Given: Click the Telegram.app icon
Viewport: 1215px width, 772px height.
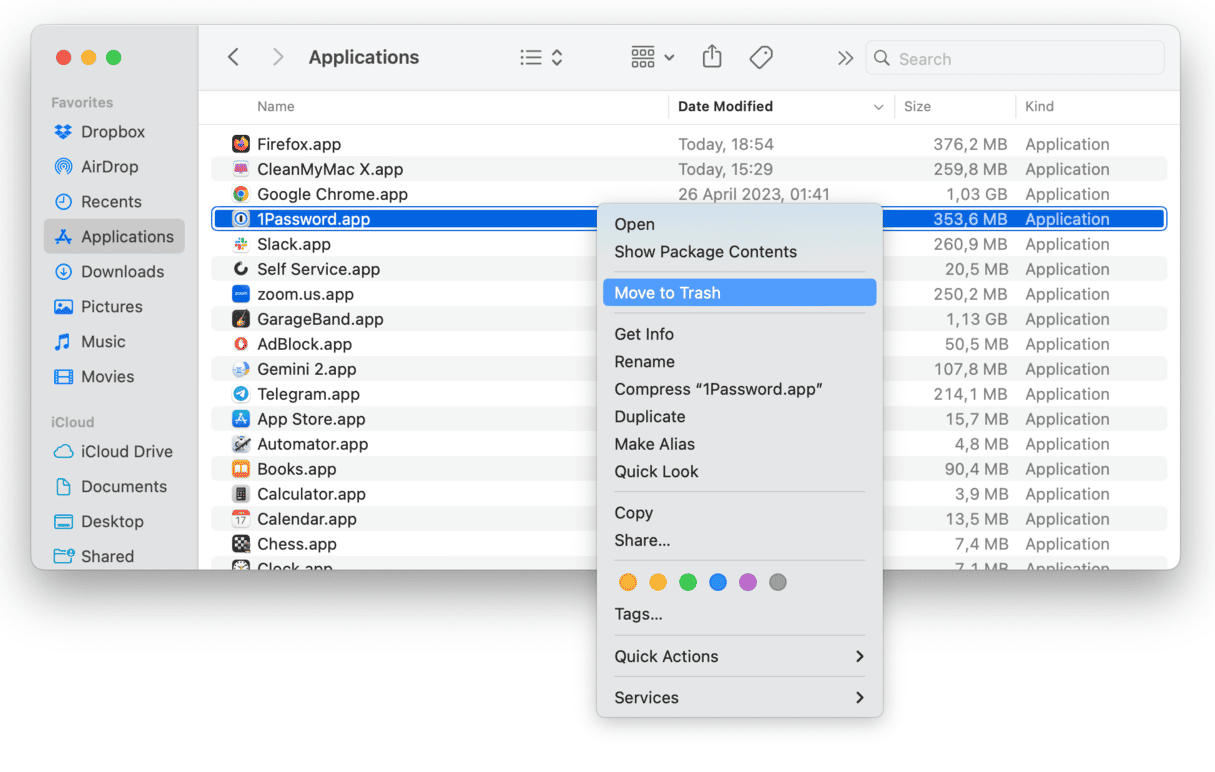Looking at the screenshot, I should (x=241, y=395).
